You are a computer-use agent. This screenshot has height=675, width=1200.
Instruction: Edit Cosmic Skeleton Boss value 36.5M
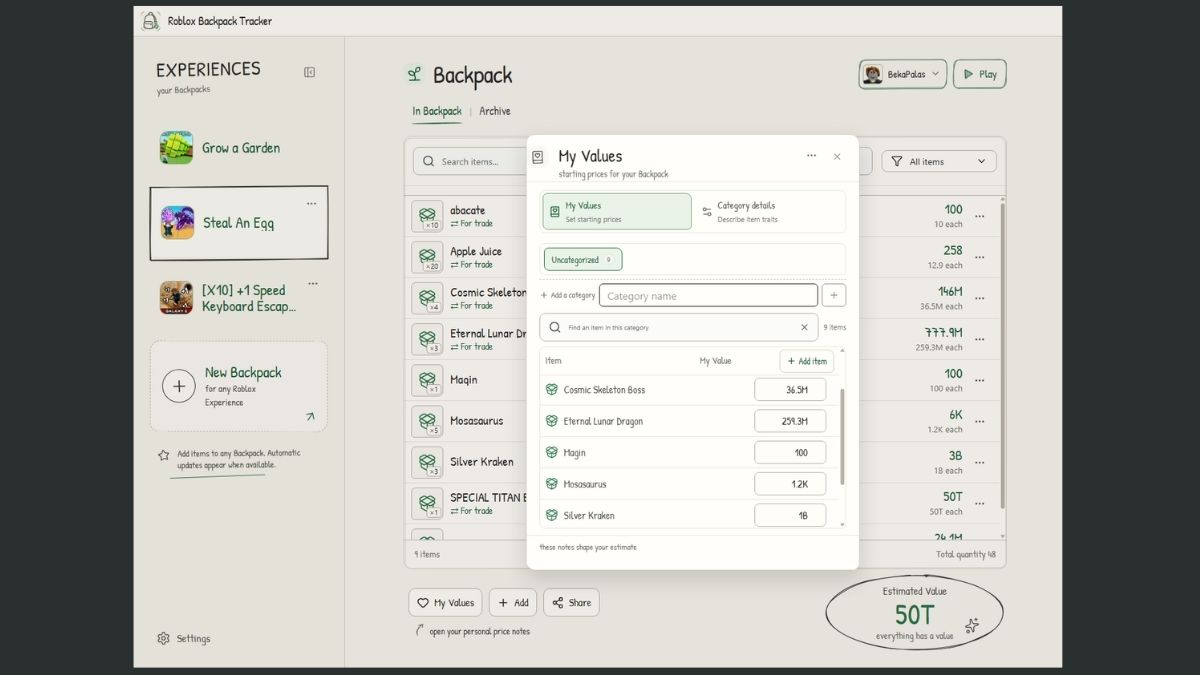[x=790, y=390]
